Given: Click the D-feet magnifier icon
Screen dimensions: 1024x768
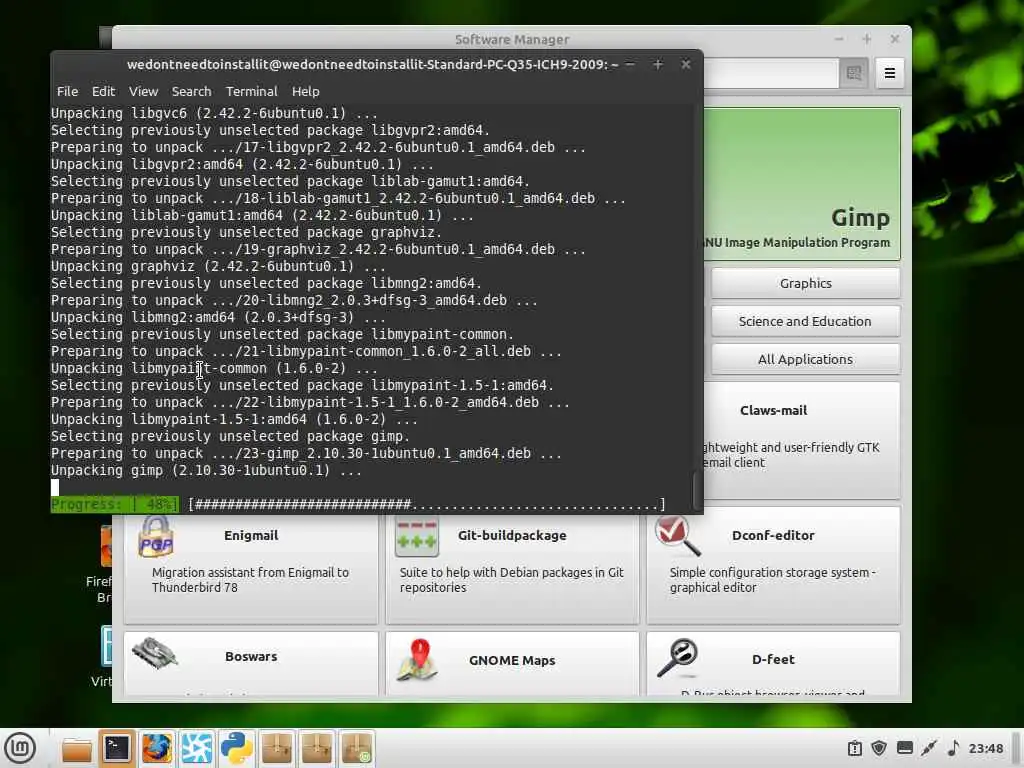Looking at the screenshot, I should (x=678, y=658).
